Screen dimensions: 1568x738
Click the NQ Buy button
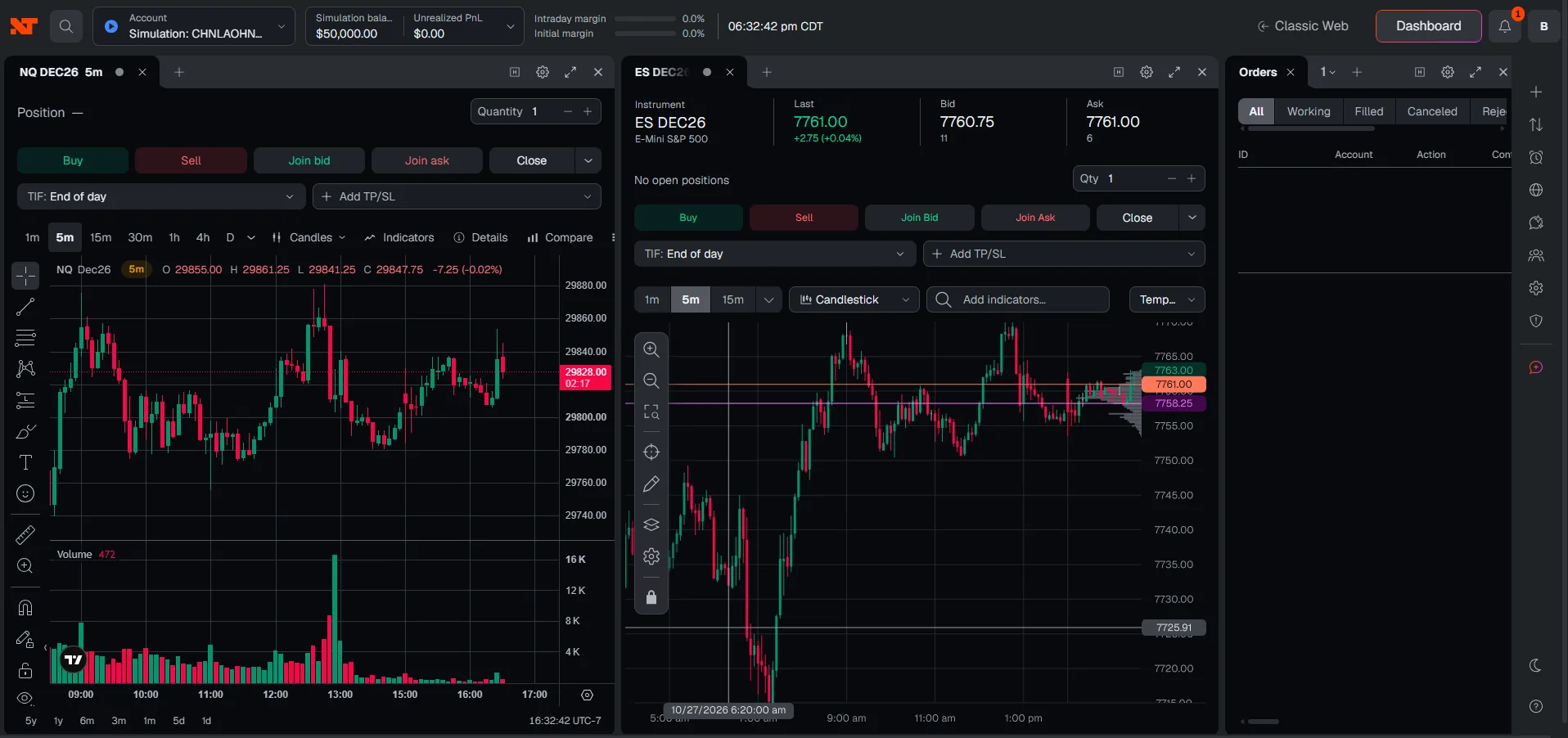pos(73,160)
